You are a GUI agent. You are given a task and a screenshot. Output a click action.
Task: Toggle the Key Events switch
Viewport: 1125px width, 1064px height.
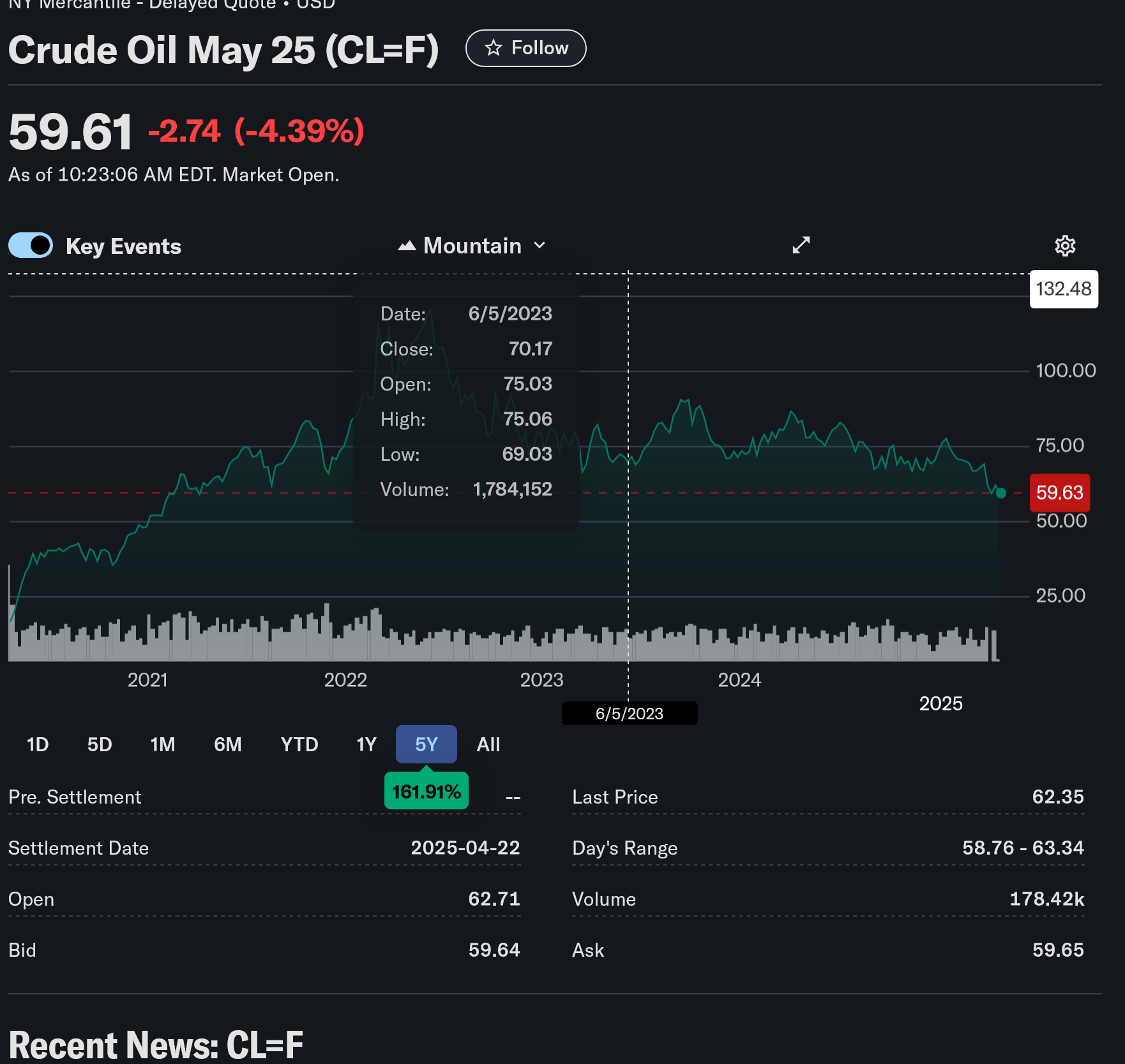click(31, 245)
